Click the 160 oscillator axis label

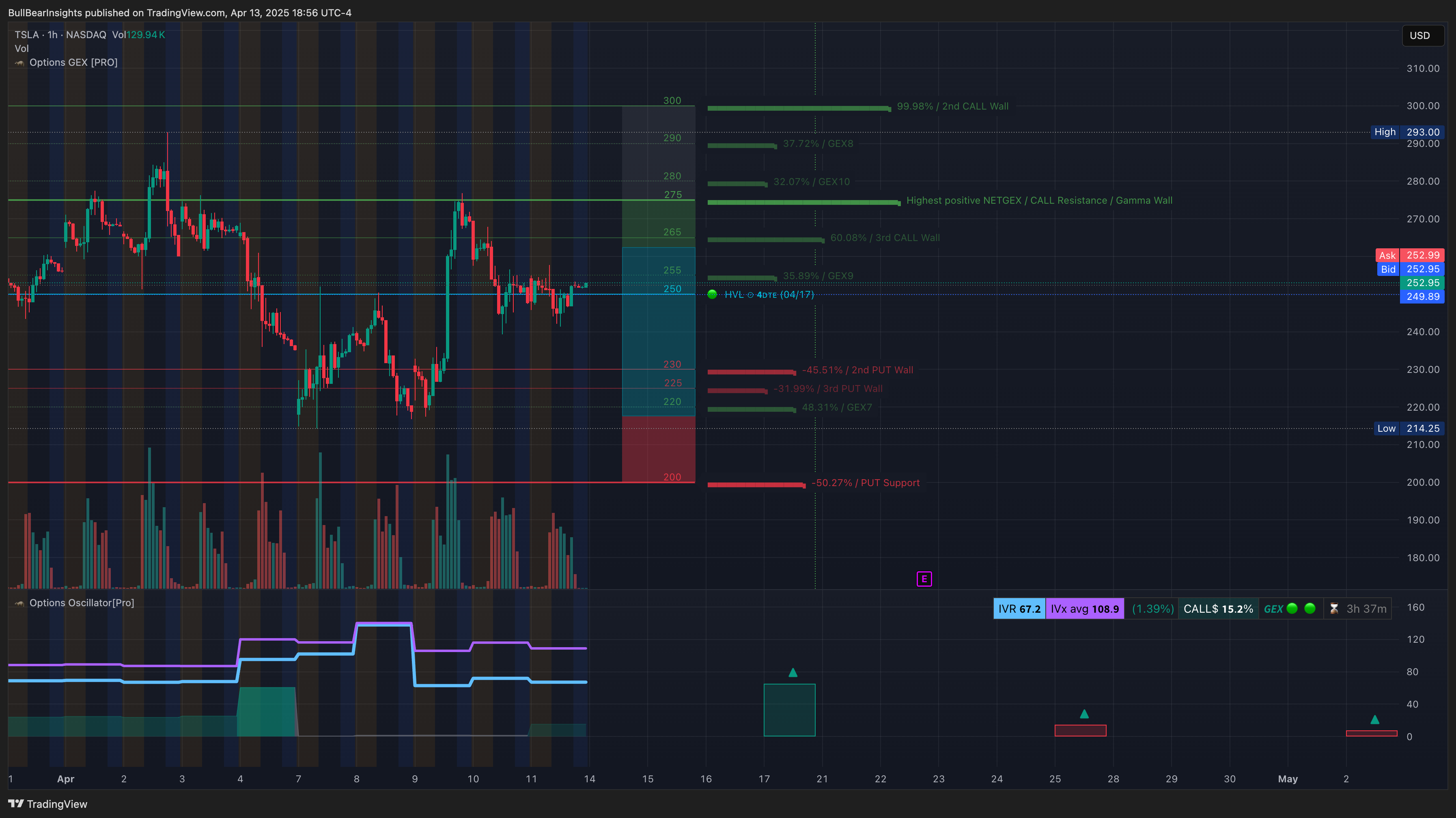point(1415,607)
